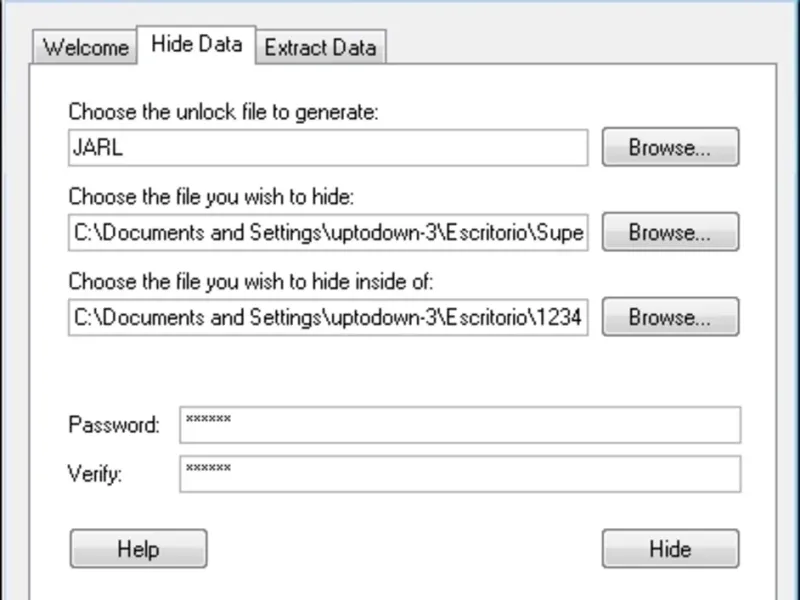
Task: Focus the file-to-hide path field
Action: pyautogui.click(x=328, y=233)
